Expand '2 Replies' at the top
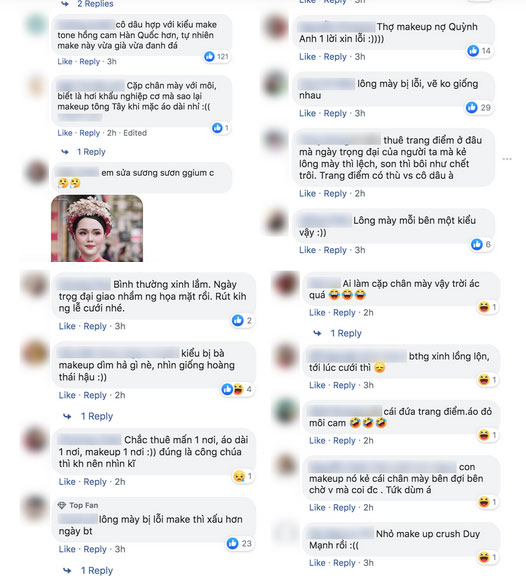Viewport: 526px width, 583px height. (95, 4)
